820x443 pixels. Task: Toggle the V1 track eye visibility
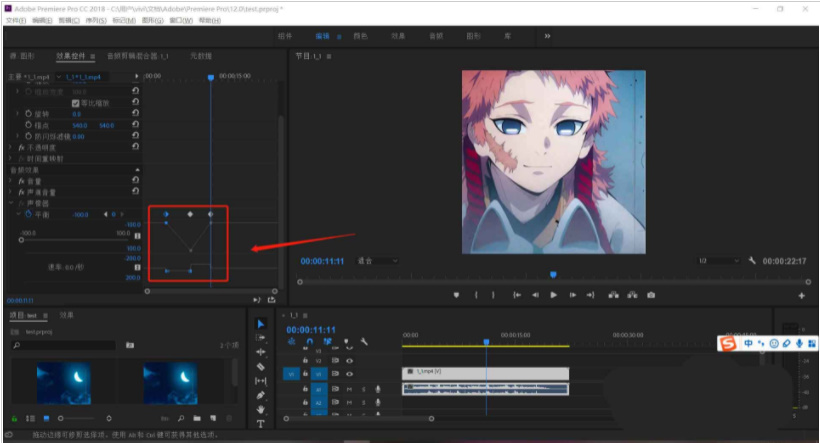click(x=350, y=374)
